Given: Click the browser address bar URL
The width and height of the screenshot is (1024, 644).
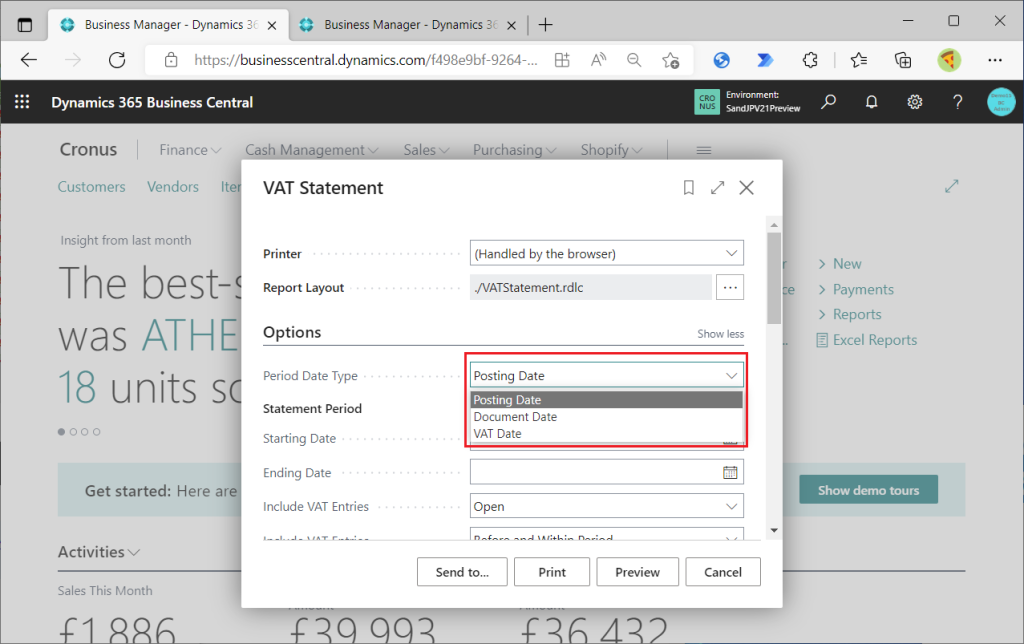Looking at the screenshot, I should tap(366, 60).
